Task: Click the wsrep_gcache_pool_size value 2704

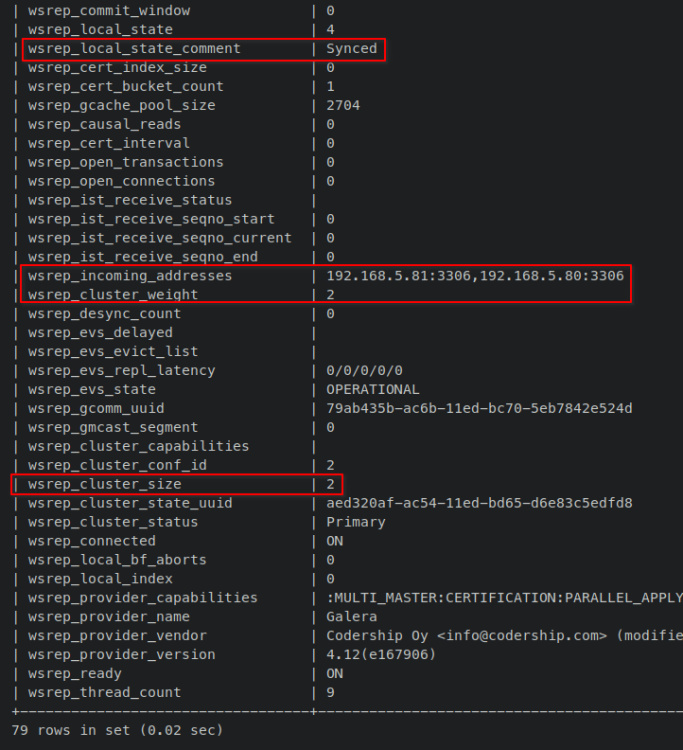Action: [x=343, y=105]
